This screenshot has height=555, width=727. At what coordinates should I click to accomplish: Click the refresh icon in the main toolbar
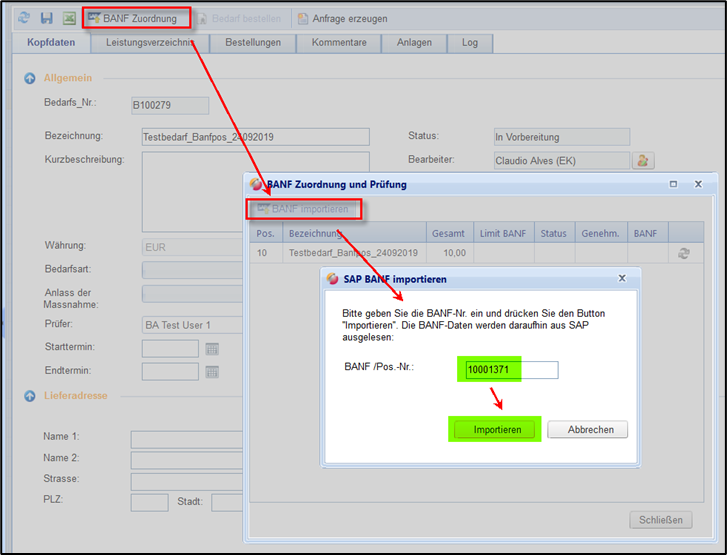24,18
